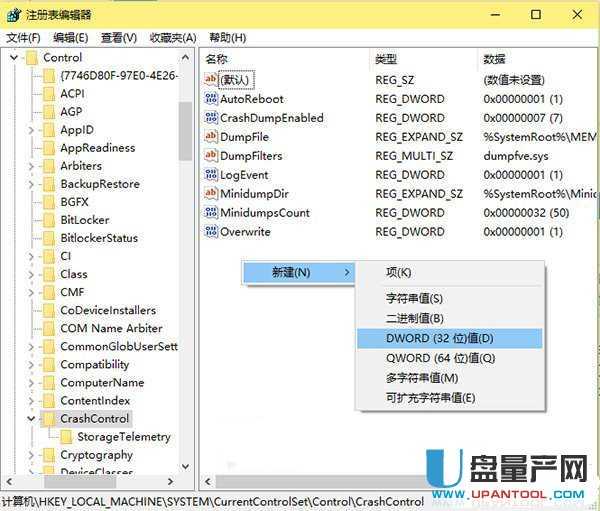Click the 新建(N) context menu entry

291,272
